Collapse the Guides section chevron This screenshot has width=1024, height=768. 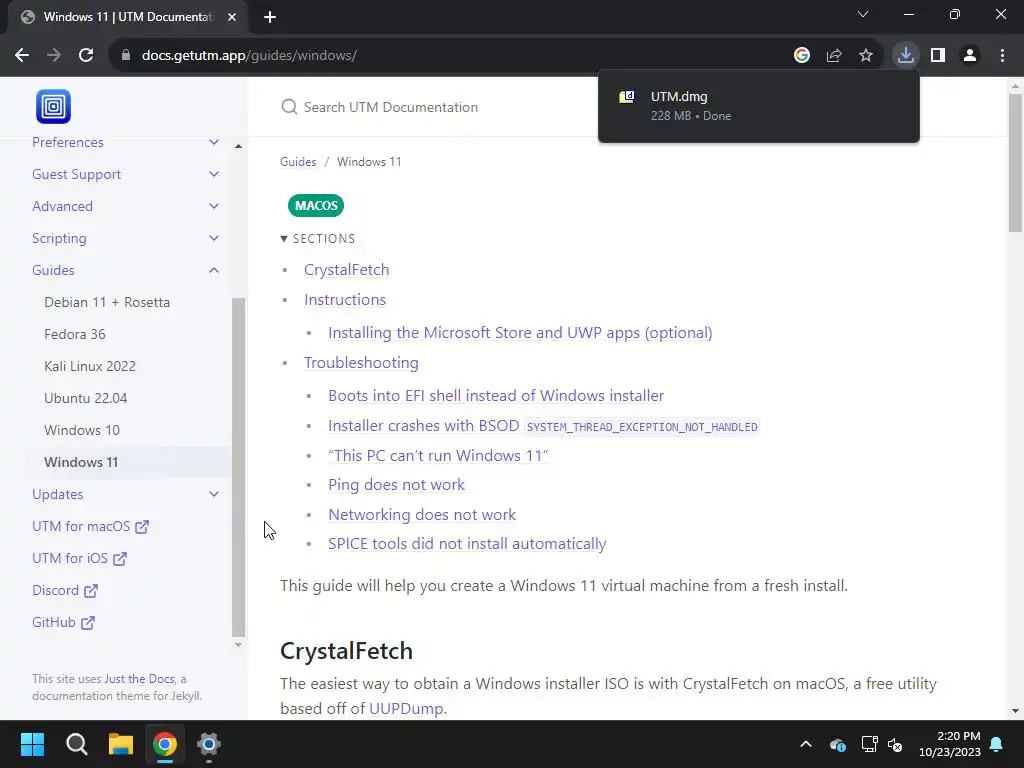[x=214, y=270]
